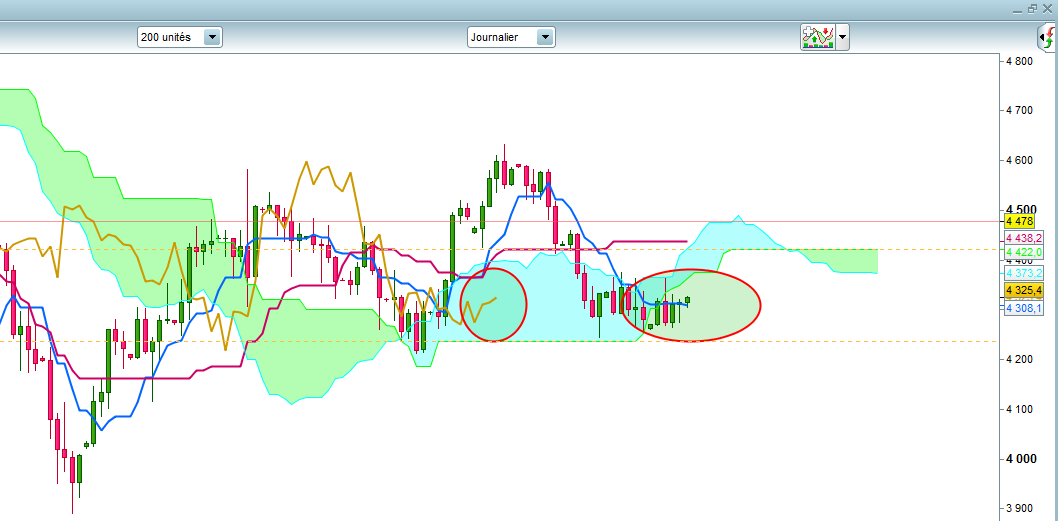Open the '200 unités' dropdown

(179, 37)
